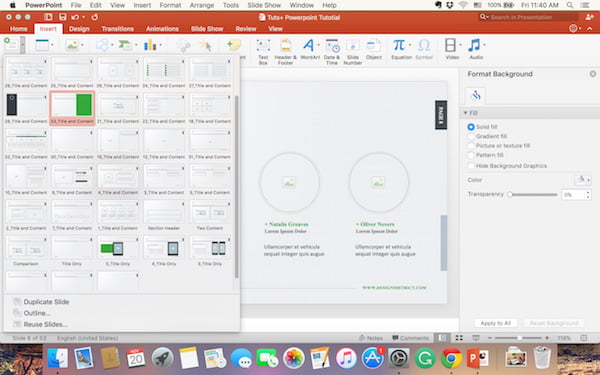
Task: Open the Shapes dropdown arrow
Action: click(x=112, y=45)
